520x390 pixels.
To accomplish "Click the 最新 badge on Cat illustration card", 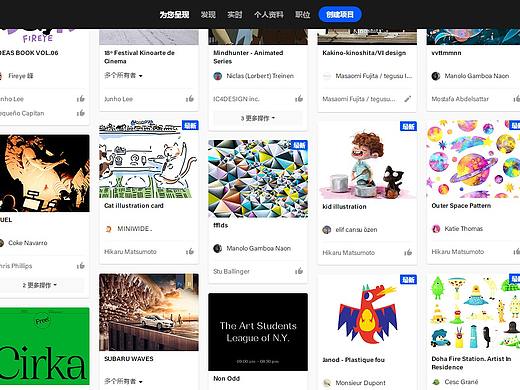I will tap(190, 125).
